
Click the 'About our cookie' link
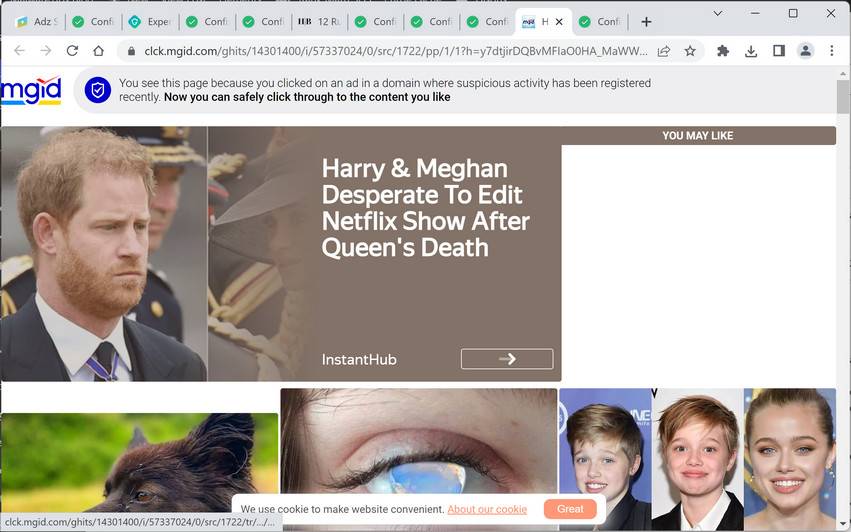487,509
